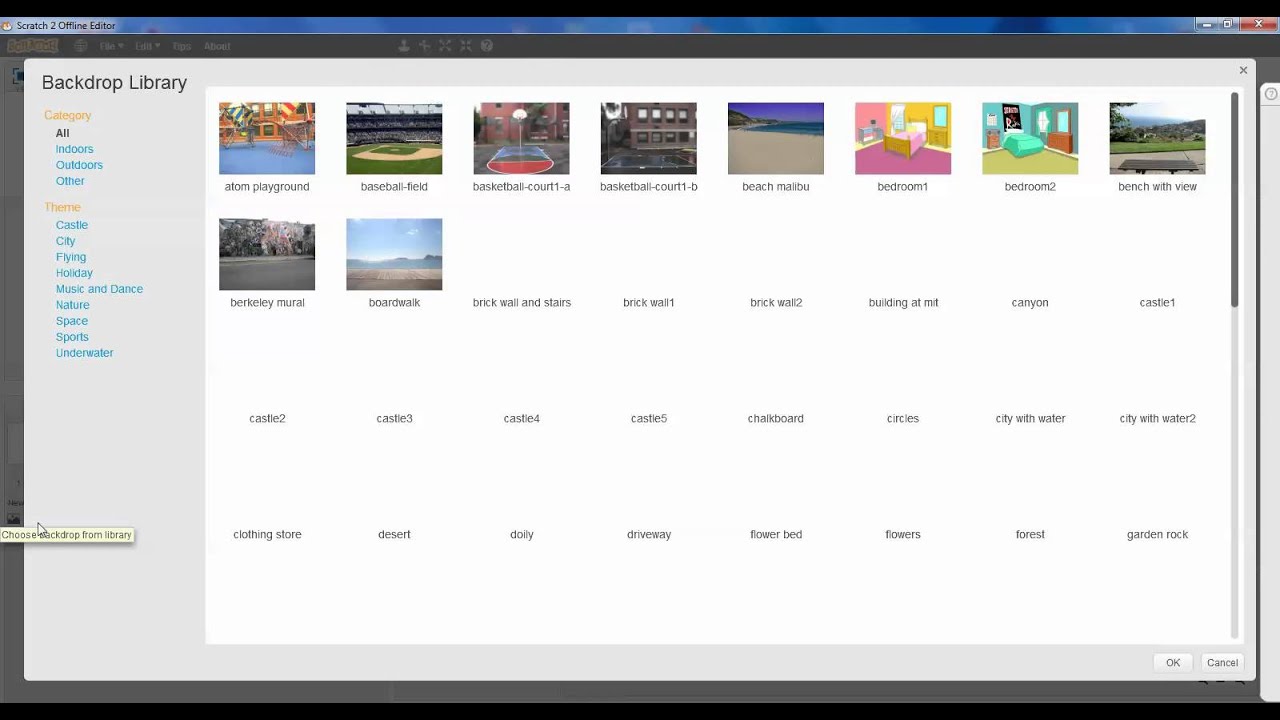Filter backdrops by All category

pos(63,133)
